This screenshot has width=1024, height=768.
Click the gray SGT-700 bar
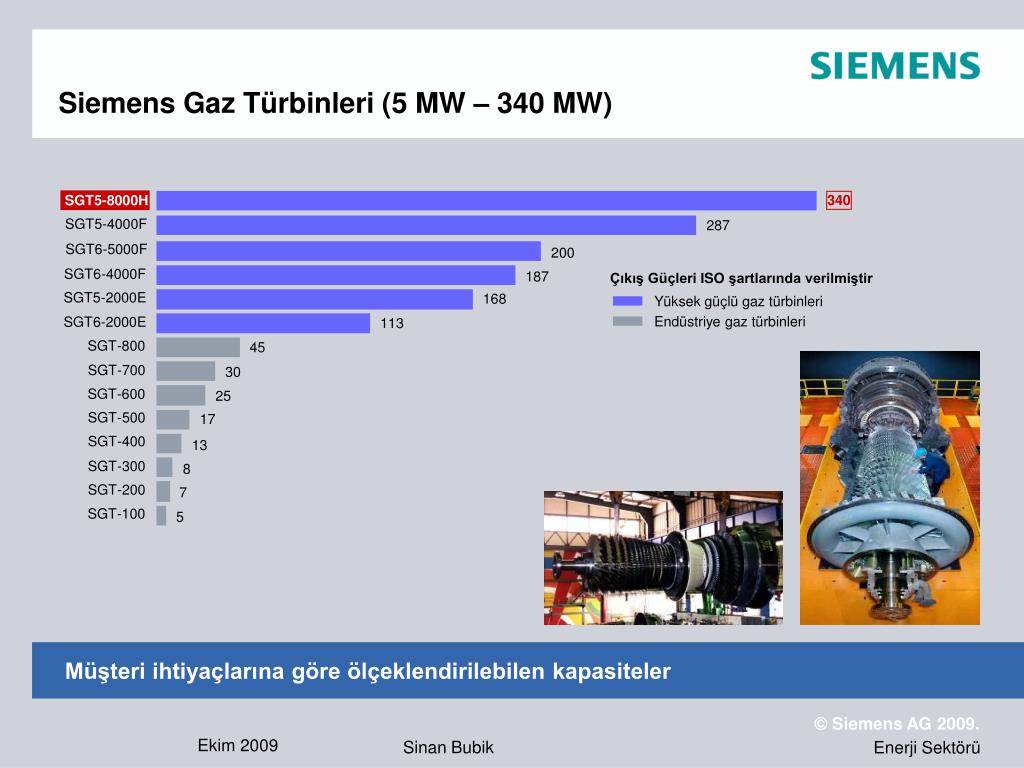coord(186,371)
